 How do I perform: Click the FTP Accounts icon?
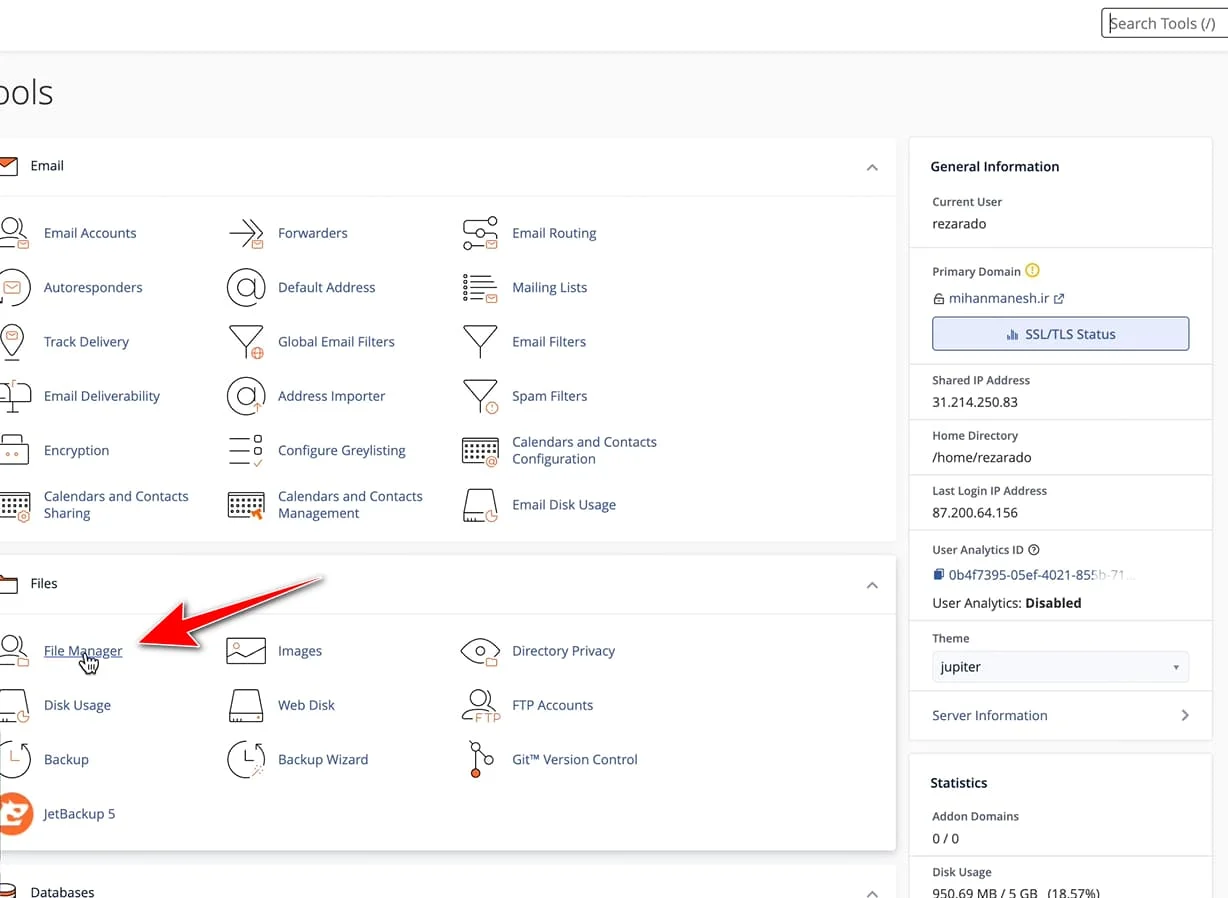pyautogui.click(x=480, y=705)
